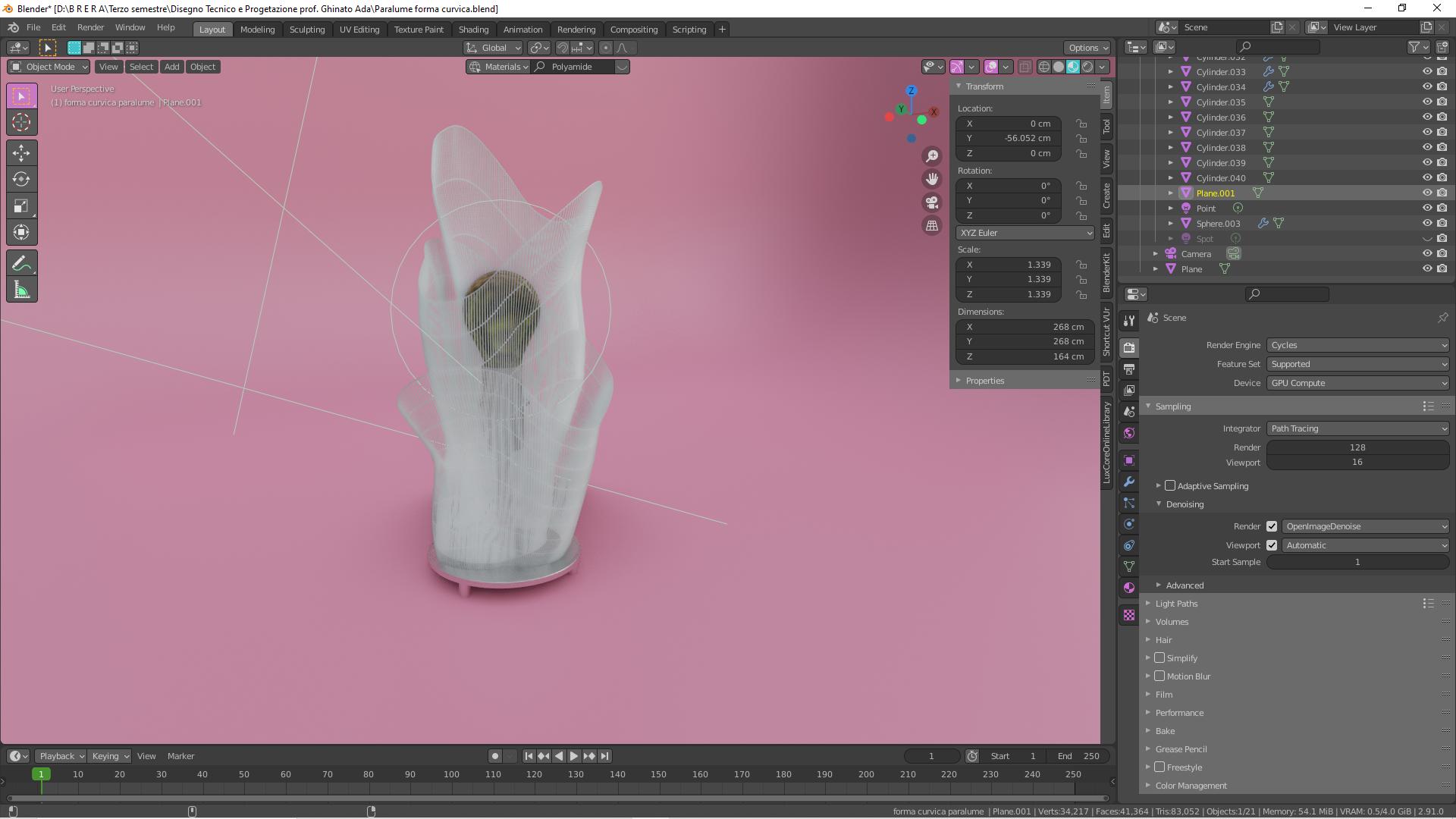Expand the Light Paths panel
Image resolution: width=1456 pixels, height=819 pixels.
(1176, 604)
